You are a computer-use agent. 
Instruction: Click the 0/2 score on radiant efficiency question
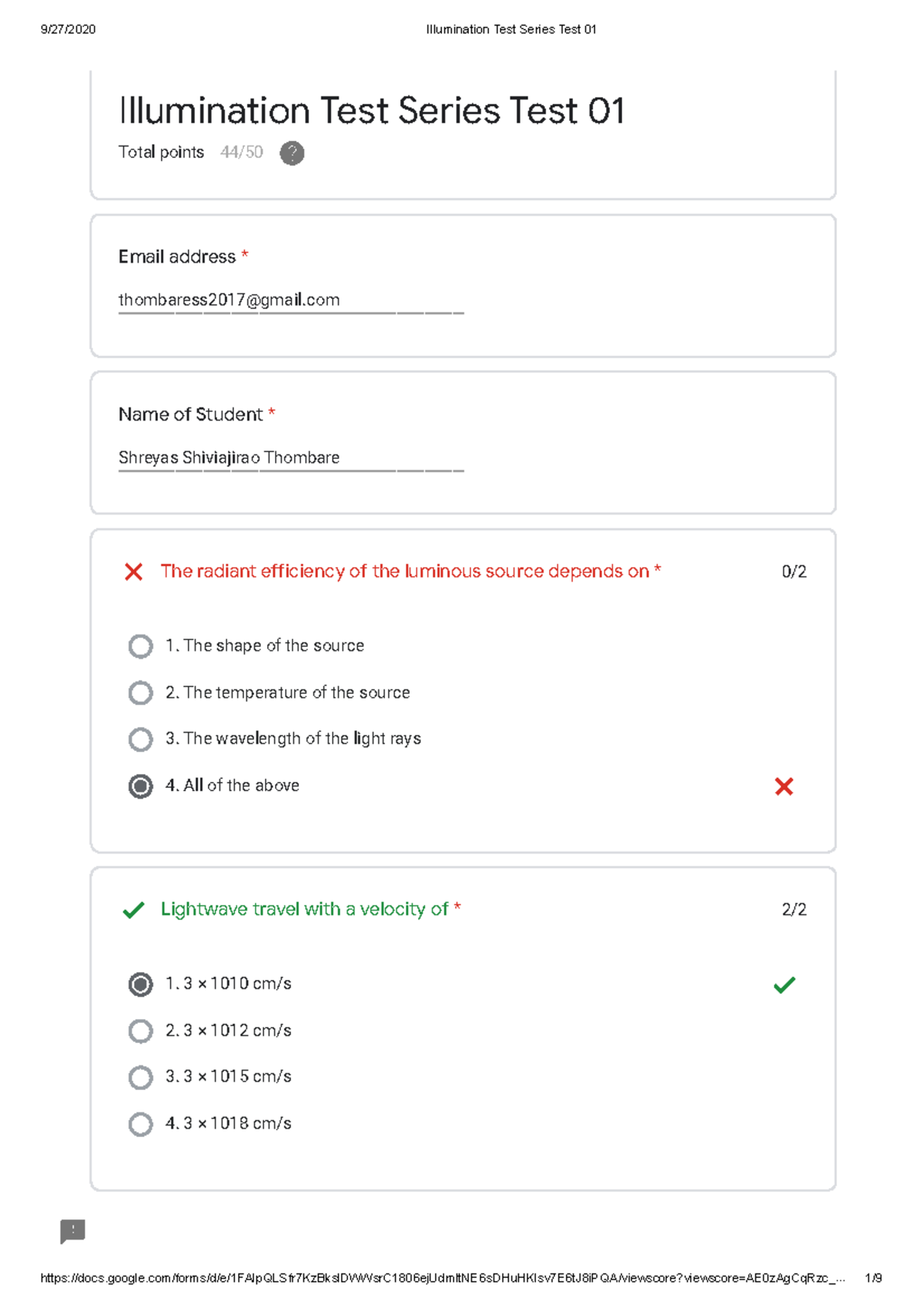(794, 572)
